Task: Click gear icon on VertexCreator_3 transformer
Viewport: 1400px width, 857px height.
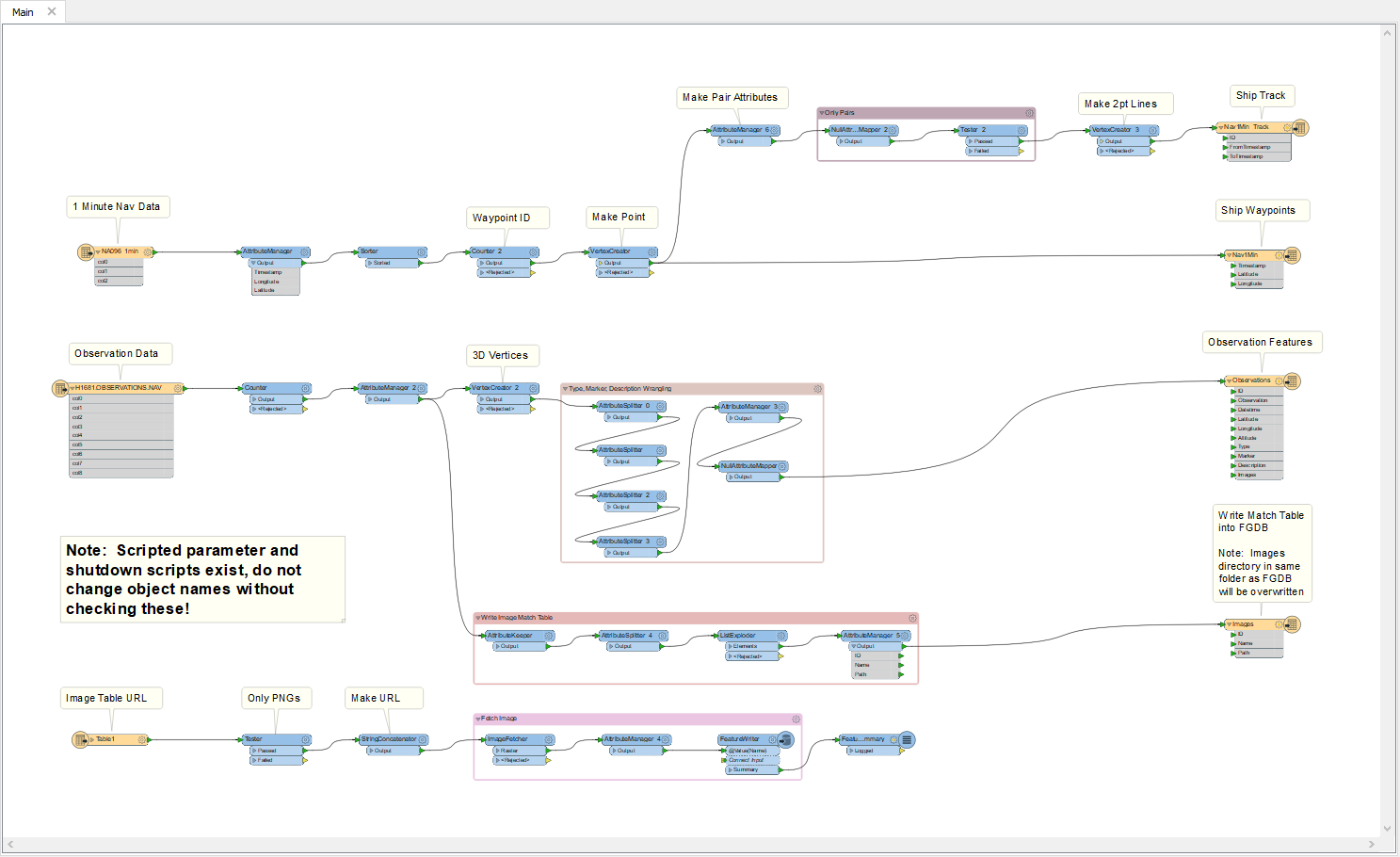Action: 1153,131
